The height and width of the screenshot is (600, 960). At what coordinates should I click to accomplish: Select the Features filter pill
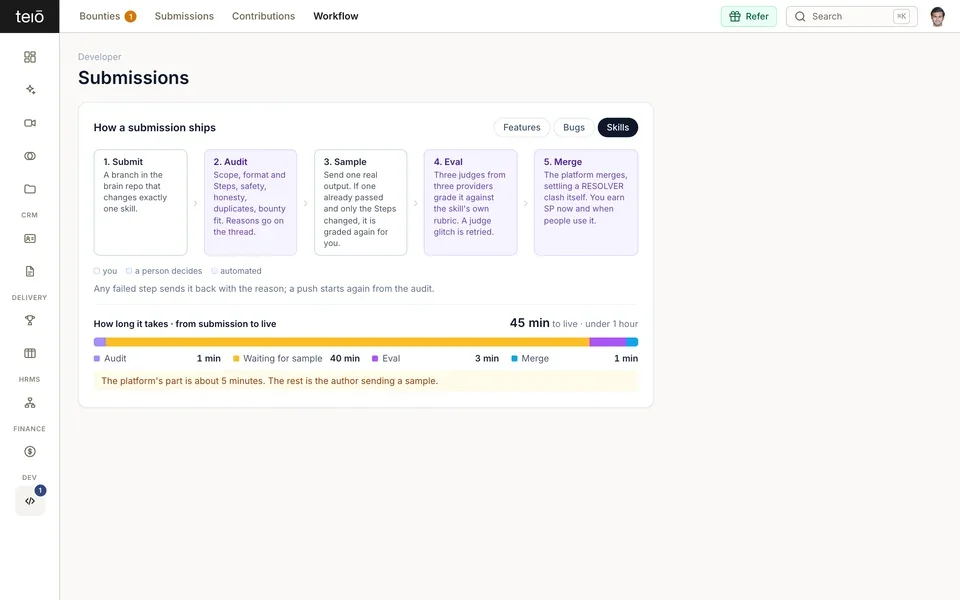pos(522,127)
